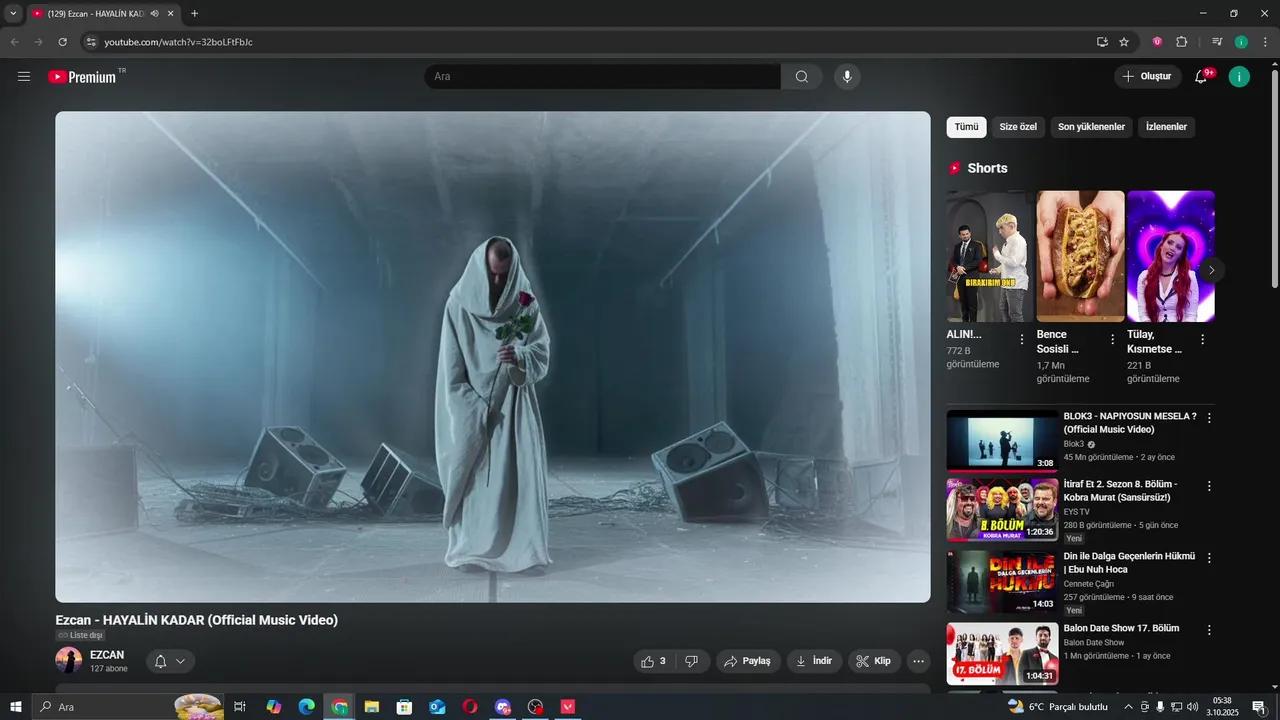
Task: Click the browser address bar URL
Action: click(x=178, y=42)
